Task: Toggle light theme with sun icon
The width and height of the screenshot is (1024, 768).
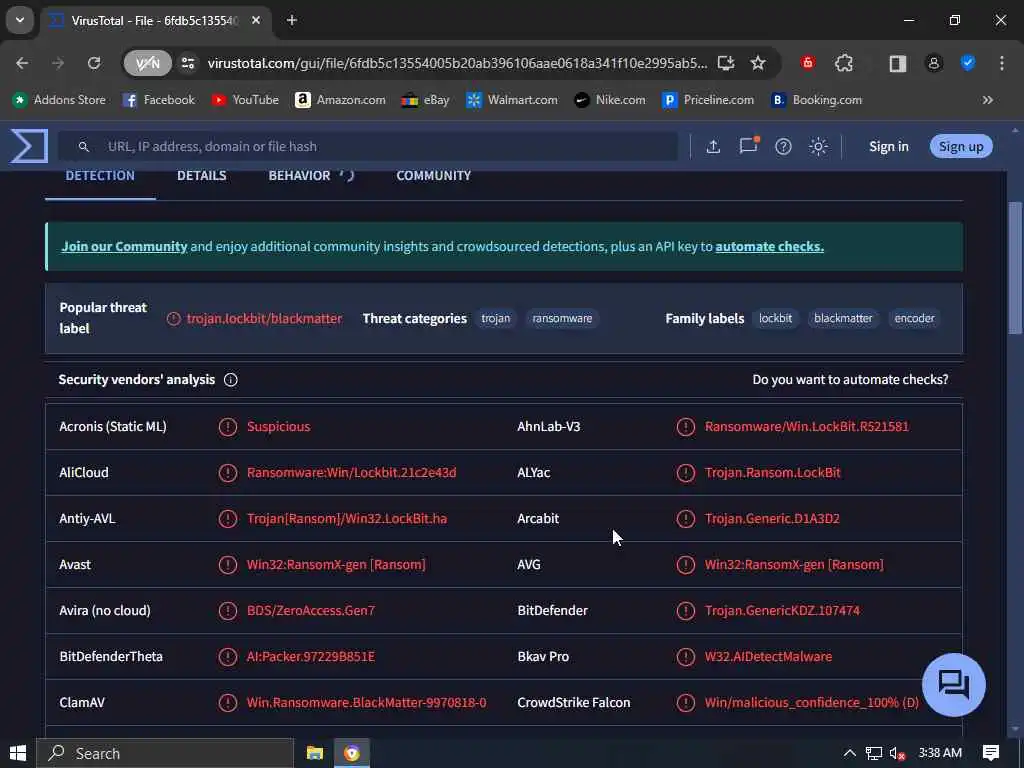Action: (x=818, y=146)
